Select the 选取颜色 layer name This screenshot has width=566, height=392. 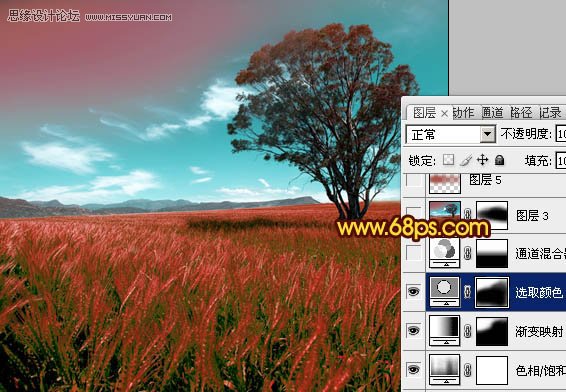(539, 292)
